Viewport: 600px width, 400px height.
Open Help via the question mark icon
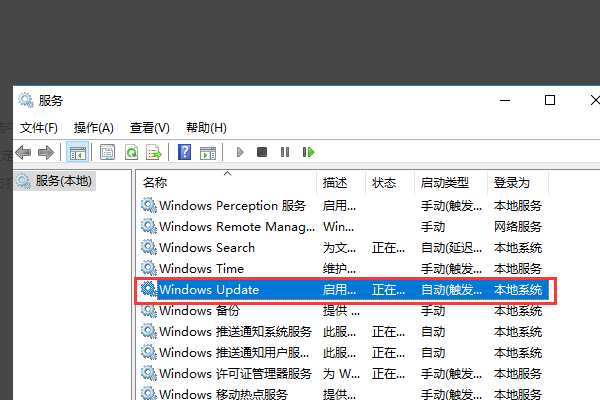click(x=184, y=152)
